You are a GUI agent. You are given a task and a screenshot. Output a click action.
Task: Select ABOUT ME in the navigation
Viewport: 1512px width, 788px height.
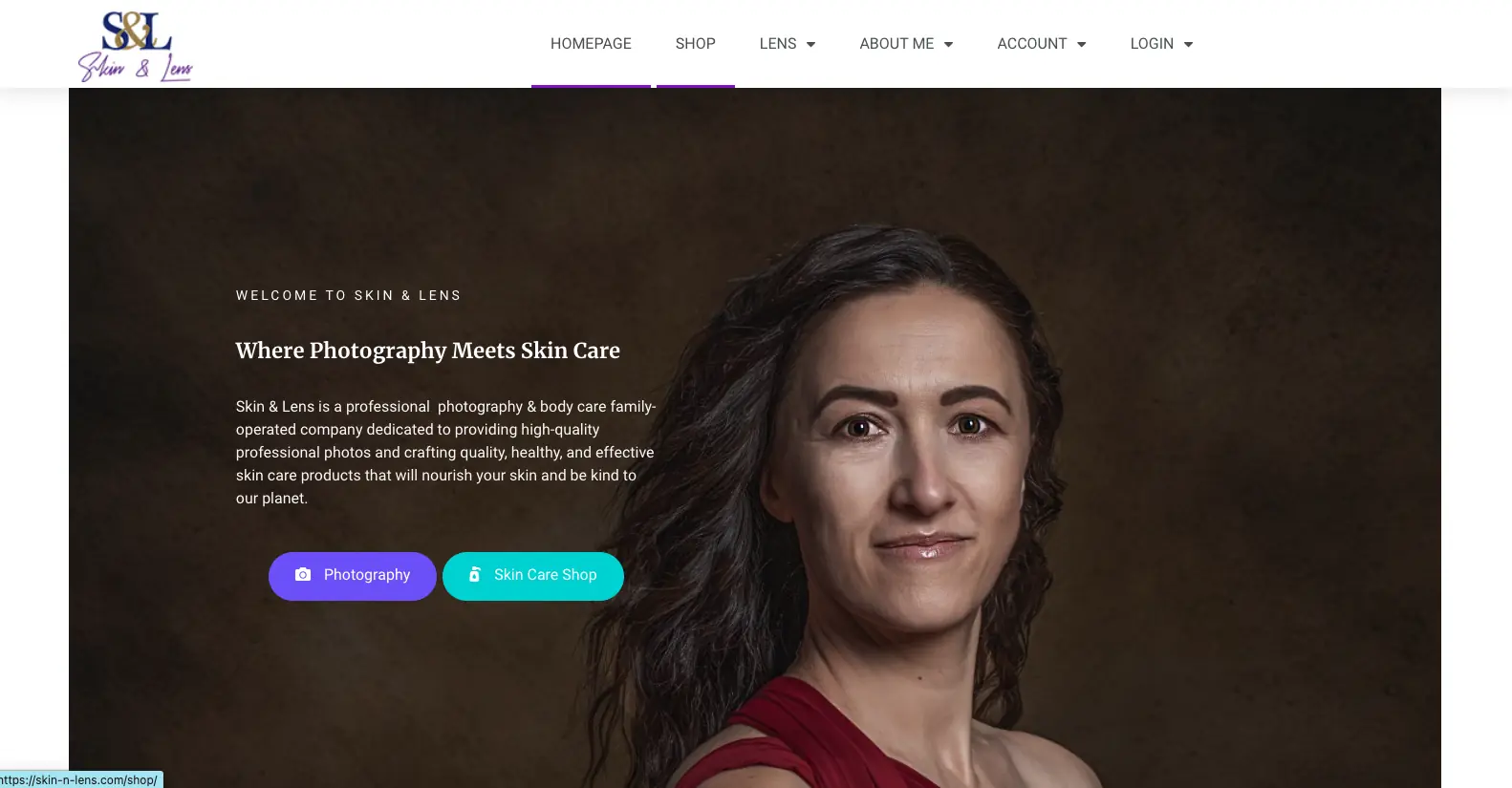[896, 44]
